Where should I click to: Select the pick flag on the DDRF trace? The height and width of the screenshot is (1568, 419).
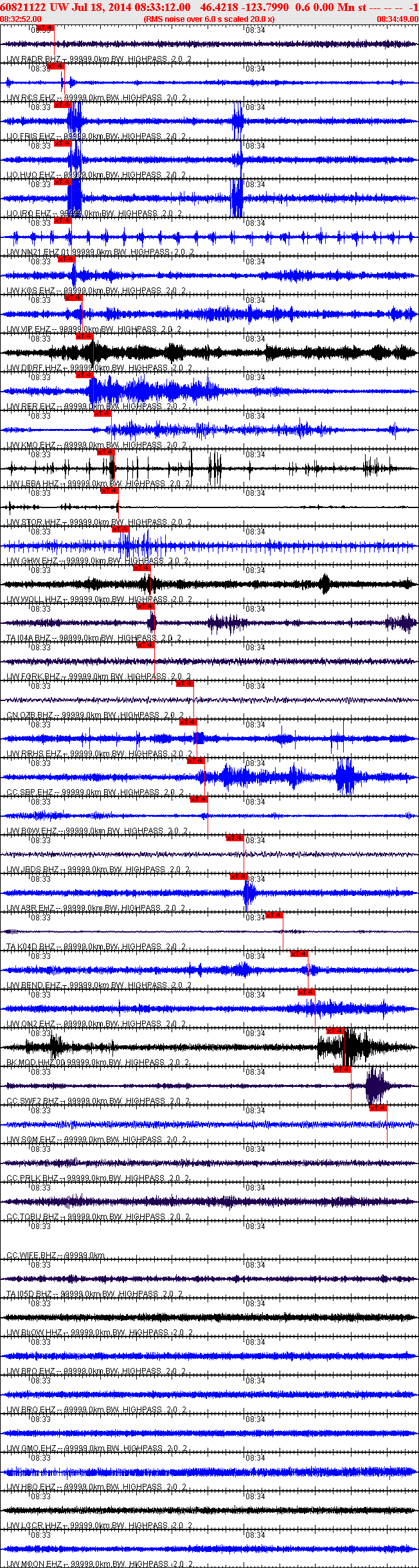click(x=85, y=336)
